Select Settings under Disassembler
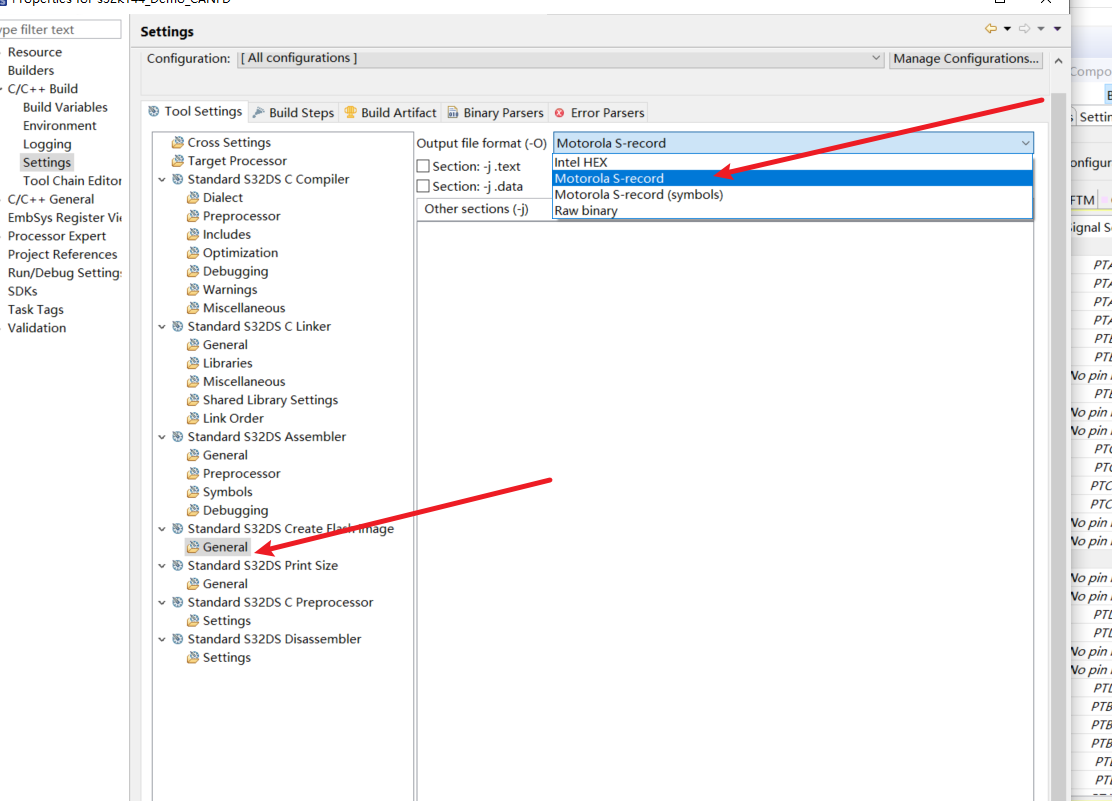Screen dimensions: 1112x801 (226, 658)
